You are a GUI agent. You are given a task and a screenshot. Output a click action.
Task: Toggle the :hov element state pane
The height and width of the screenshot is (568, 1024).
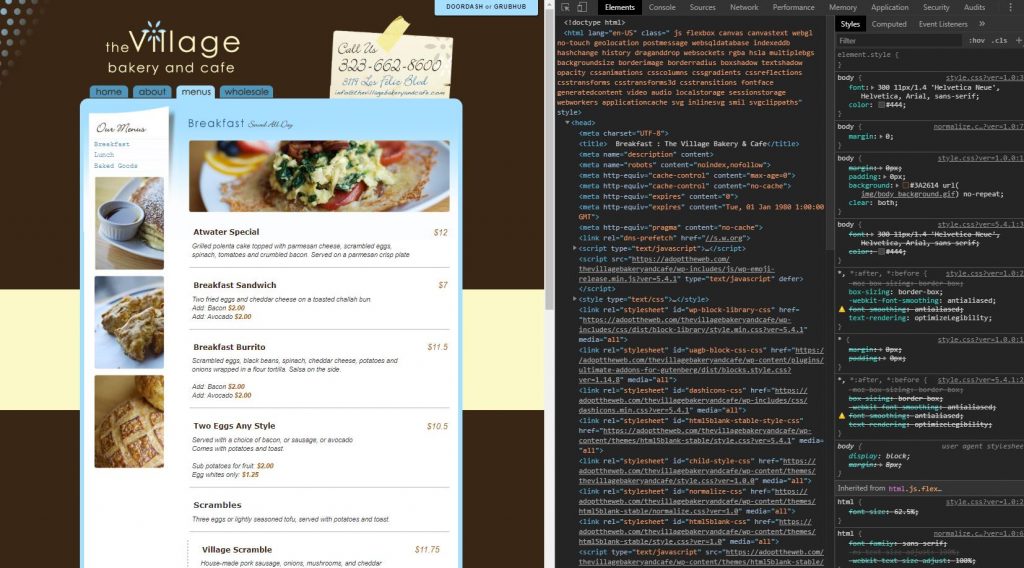977,40
